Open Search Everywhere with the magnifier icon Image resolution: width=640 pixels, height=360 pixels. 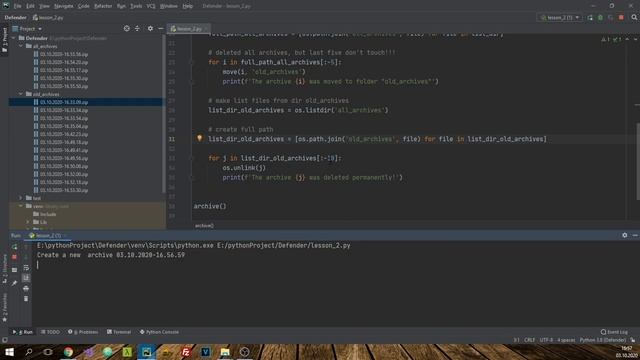coord(634,18)
